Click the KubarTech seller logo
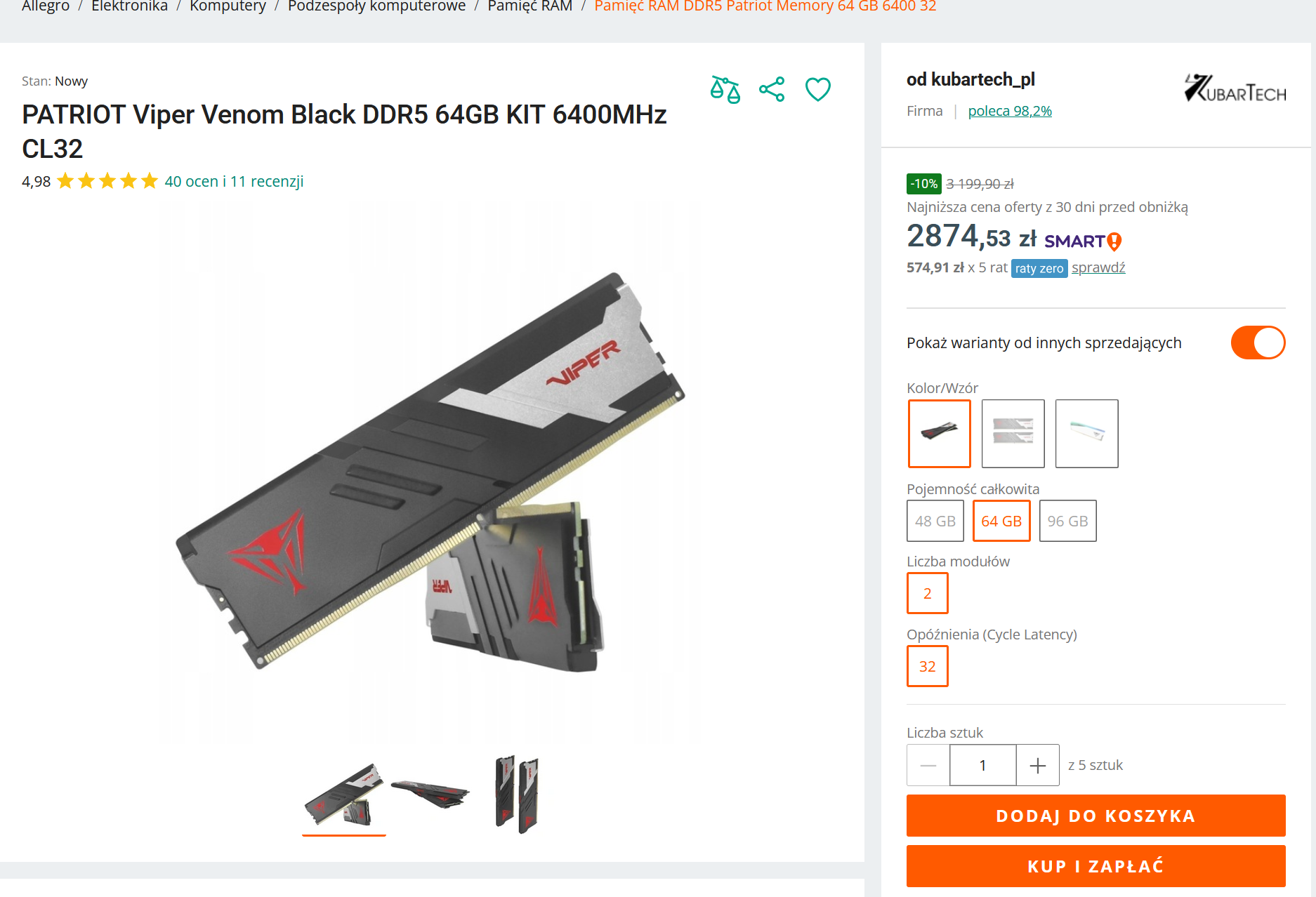The image size is (1316, 897). coord(1235,88)
